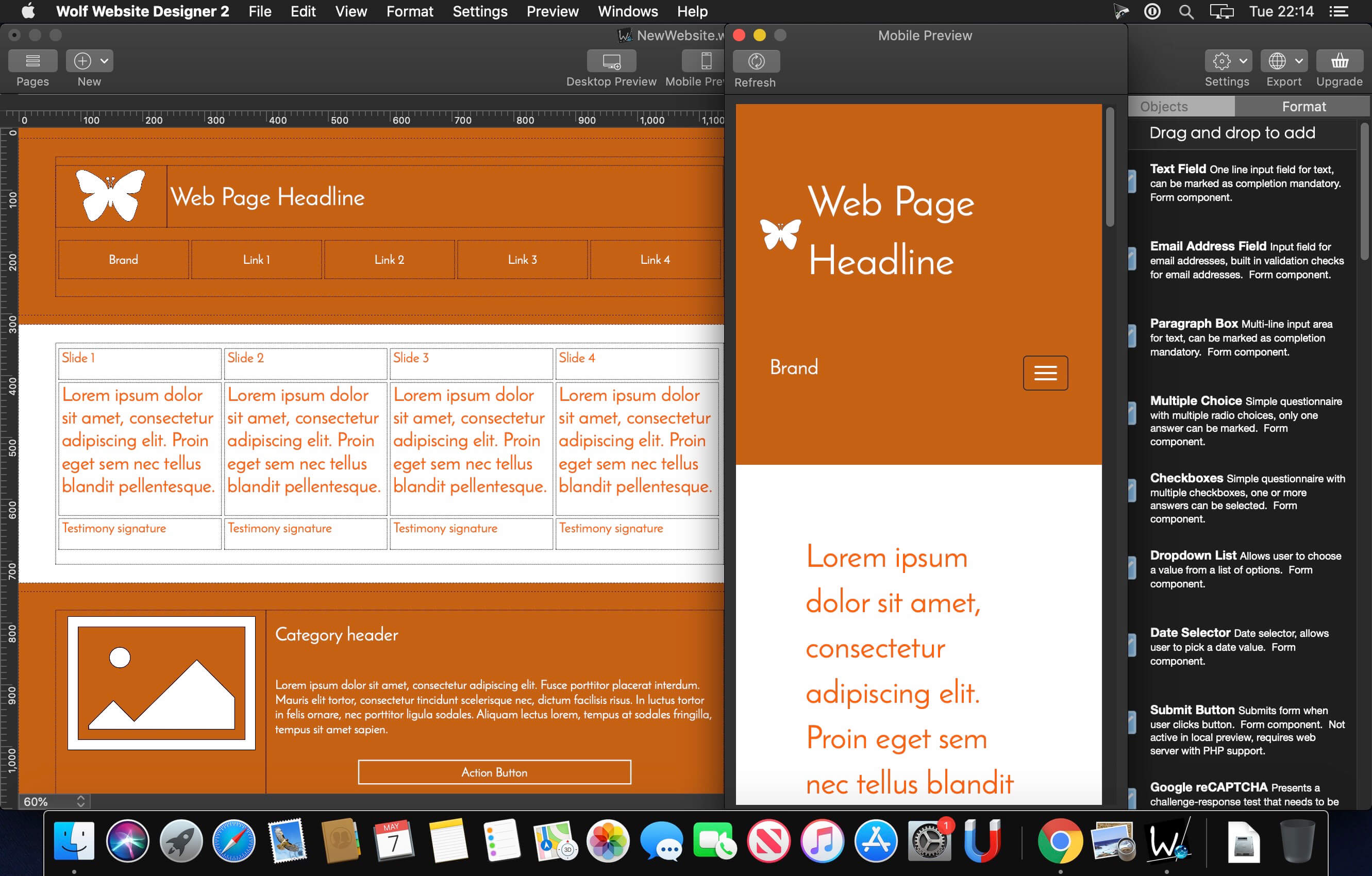Select the Link 3 nav cell
This screenshot has width=1372, height=876.
523,260
